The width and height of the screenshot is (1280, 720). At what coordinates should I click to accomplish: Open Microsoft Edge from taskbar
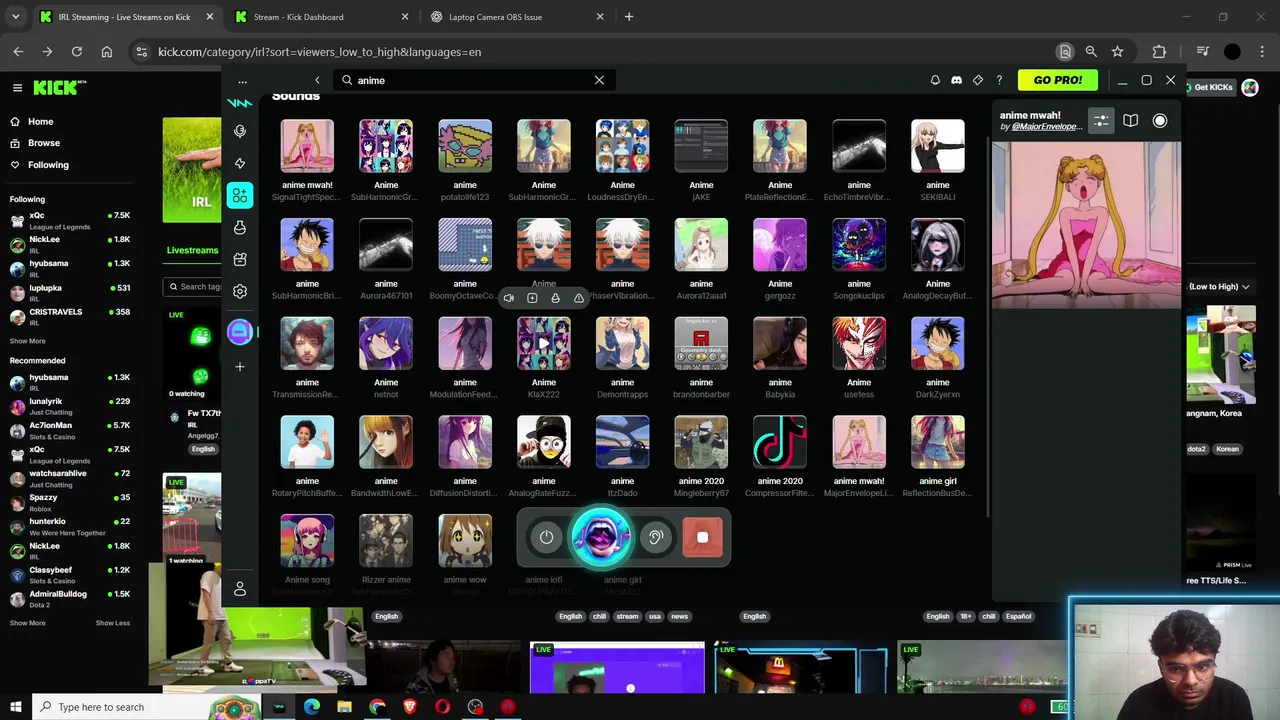tap(312, 707)
